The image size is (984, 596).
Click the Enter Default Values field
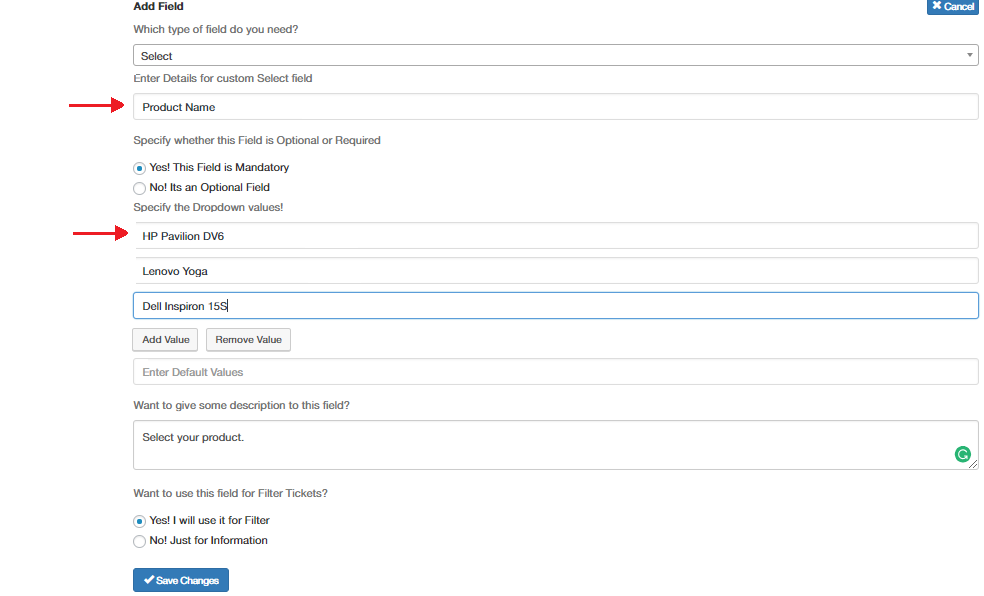click(555, 372)
